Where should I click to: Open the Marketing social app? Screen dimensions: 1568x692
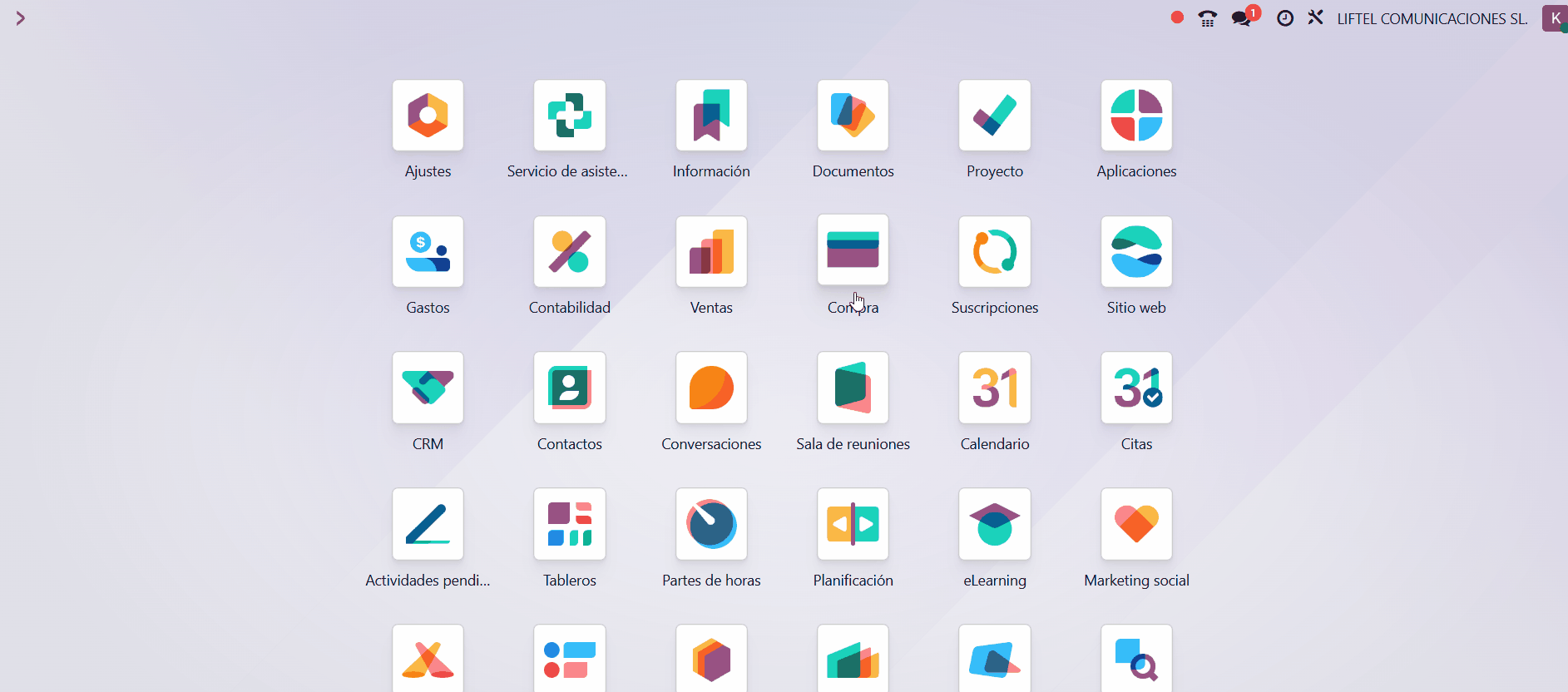click(1136, 525)
